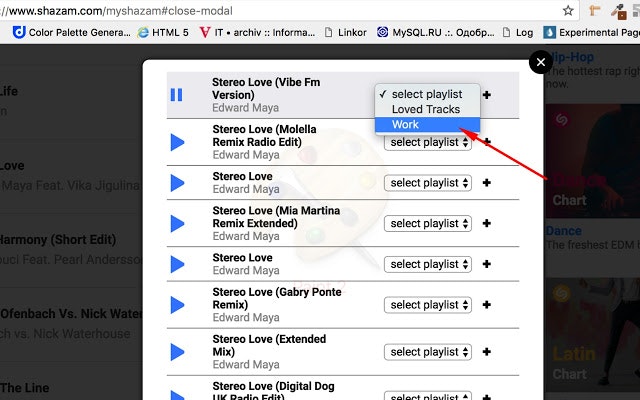The image size is (640, 400).
Task: Play Stereo Love (Gabry Ponte Remix)
Action: (x=178, y=304)
